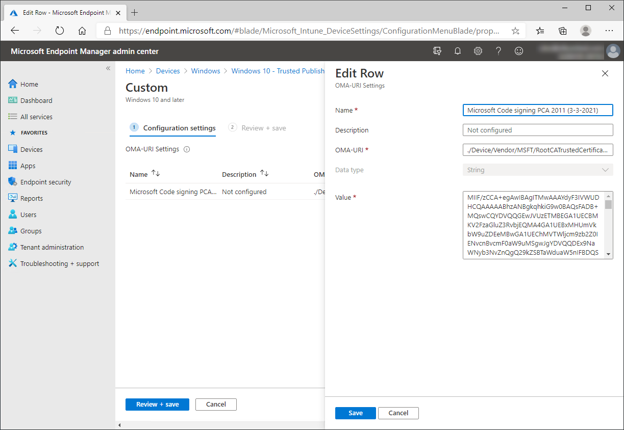Viewport: 624px width, 430px height.
Task: Open Devices in the sidebar
Action: (x=31, y=149)
